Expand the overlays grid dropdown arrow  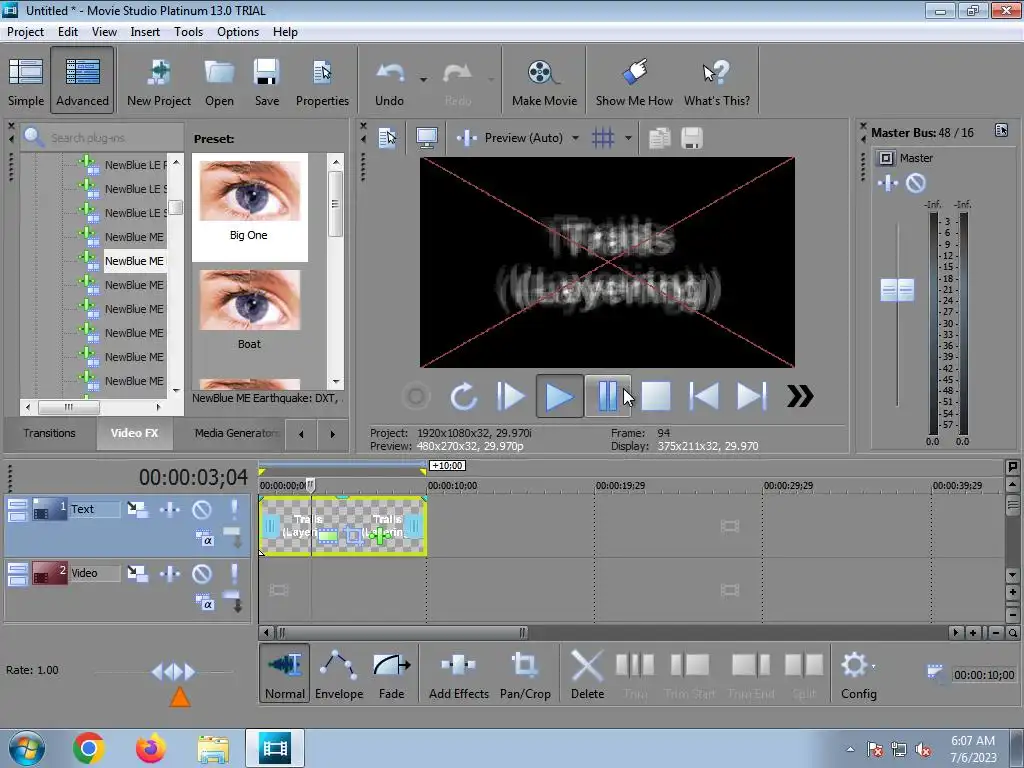click(628, 138)
